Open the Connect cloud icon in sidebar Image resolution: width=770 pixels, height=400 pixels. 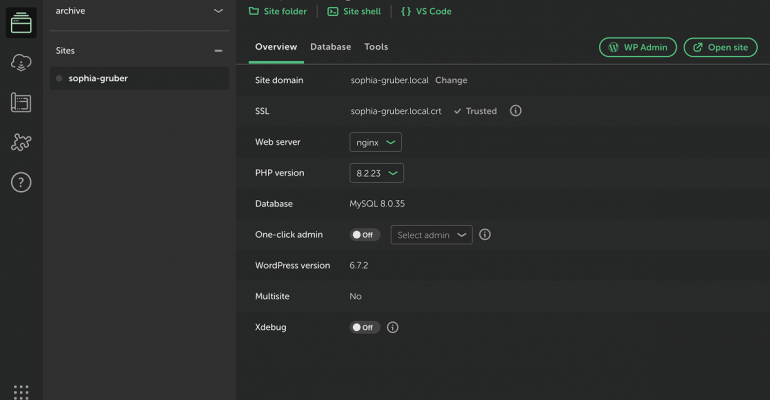[21, 63]
